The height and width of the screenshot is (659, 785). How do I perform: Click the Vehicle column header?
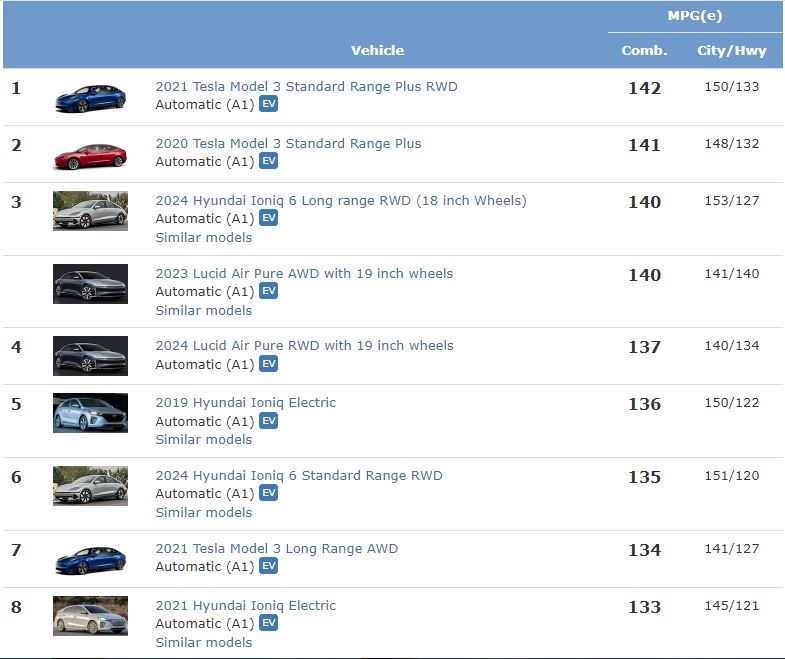pyautogui.click(x=377, y=51)
